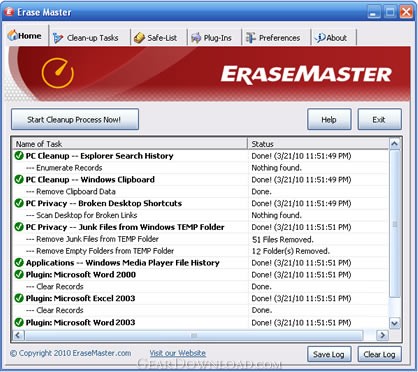This screenshot has height=372, width=418.
Task: Click the Exit button
Action: click(x=379, y=119)
